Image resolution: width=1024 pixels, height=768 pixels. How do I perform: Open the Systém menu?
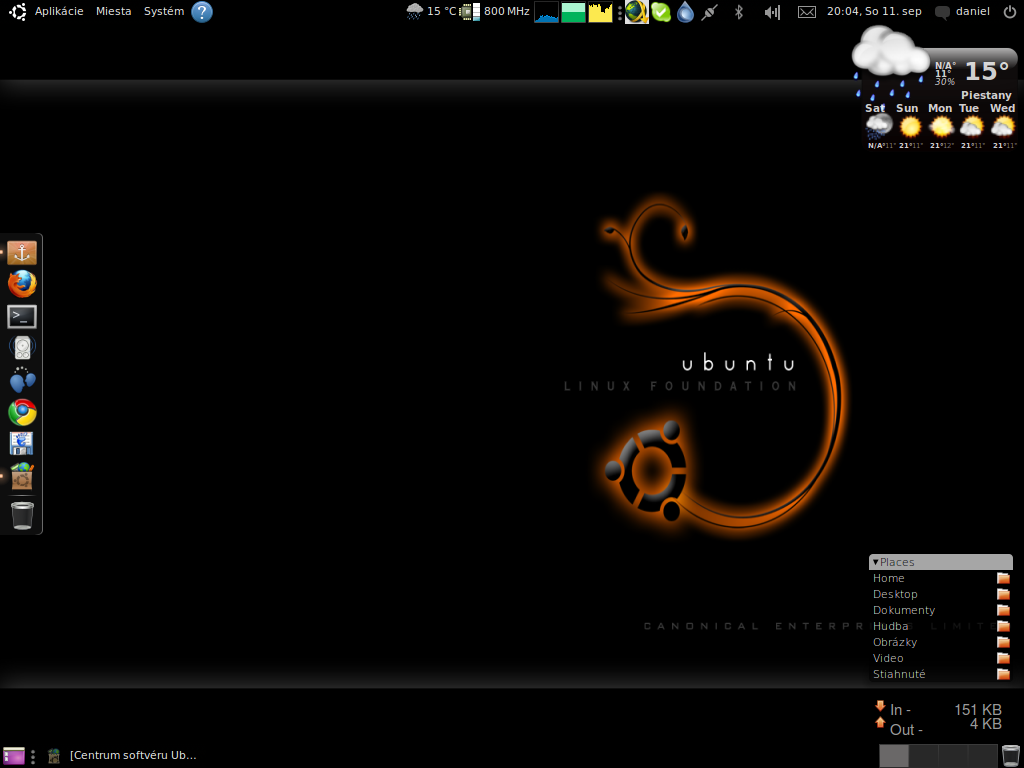coord(164,11)
